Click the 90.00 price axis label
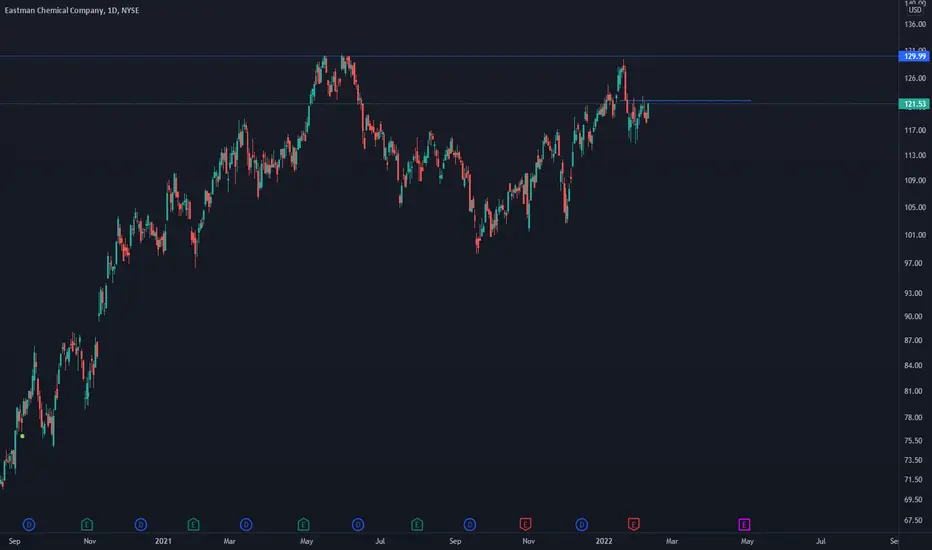 915,317
